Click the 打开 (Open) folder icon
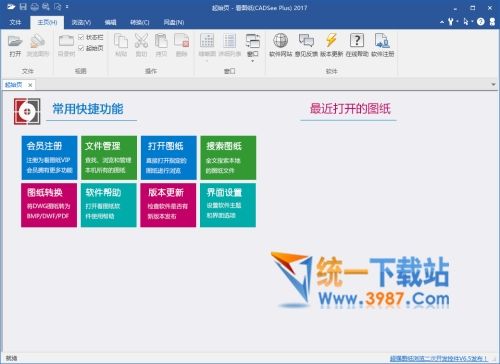This screenshot has height=364, width=500. (15, 41)
